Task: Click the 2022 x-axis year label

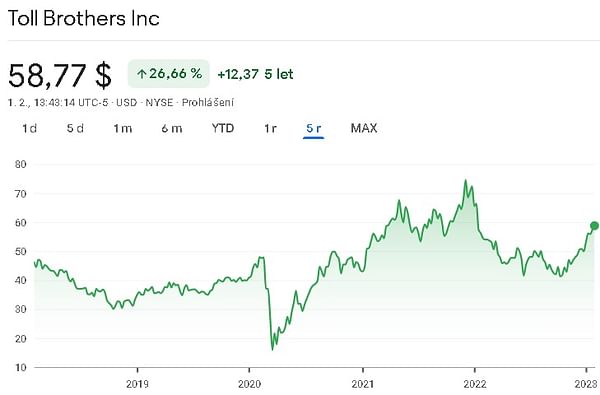Action: pyautogui.click(x=475, y=384)
